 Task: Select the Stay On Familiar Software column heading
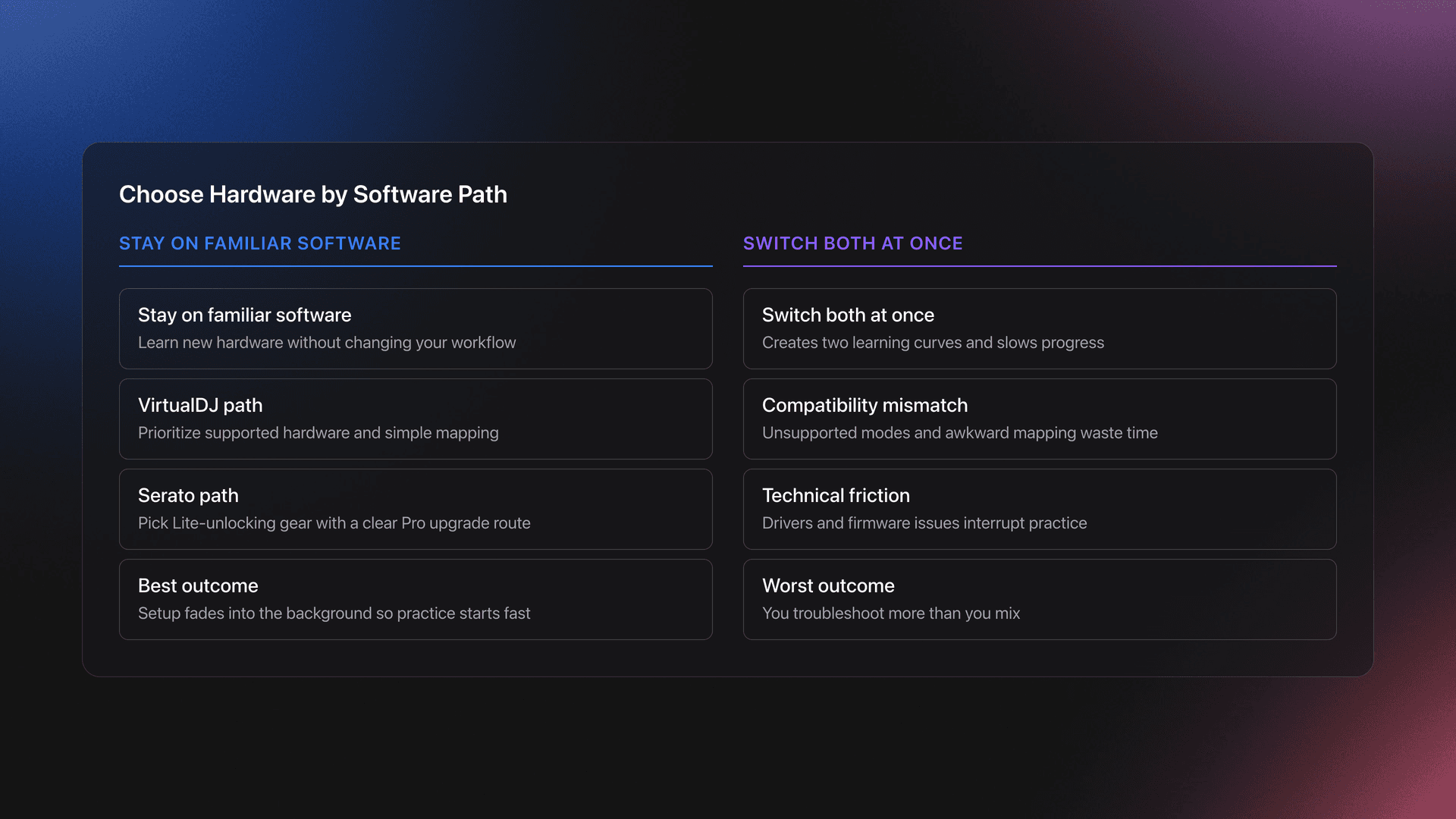pyautogui.click(x=259, y=243)
